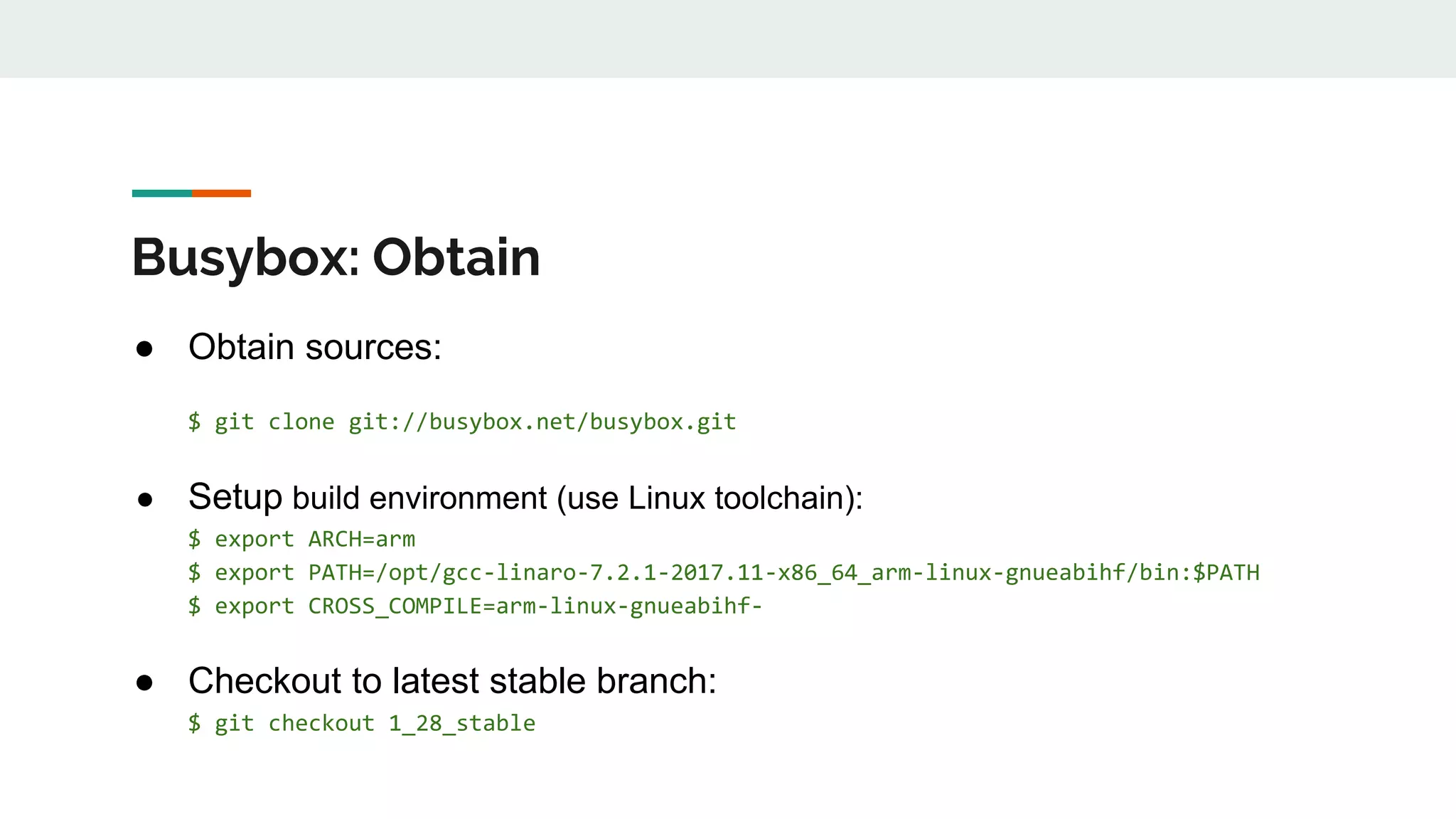This screenshot has width=1456, height=819.
Task: Click the orange segment of the accent bar
Action: click(x=221, y=193)
